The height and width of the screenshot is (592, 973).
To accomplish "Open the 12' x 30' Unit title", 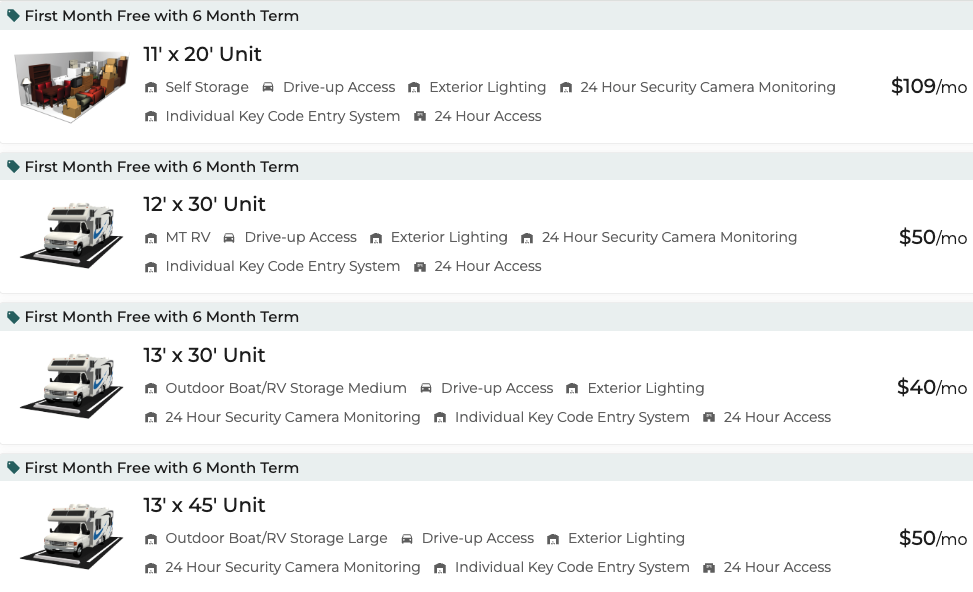I will click(204, 204).
